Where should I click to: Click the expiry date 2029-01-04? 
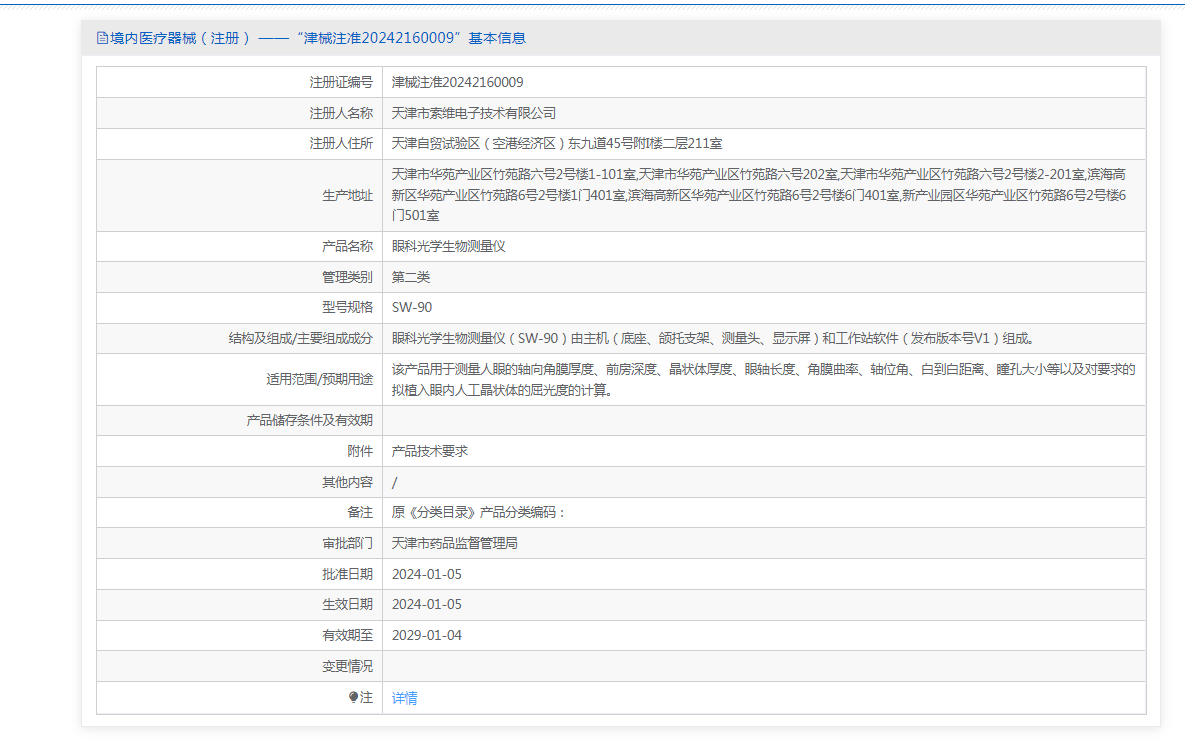tap(427, 635)
